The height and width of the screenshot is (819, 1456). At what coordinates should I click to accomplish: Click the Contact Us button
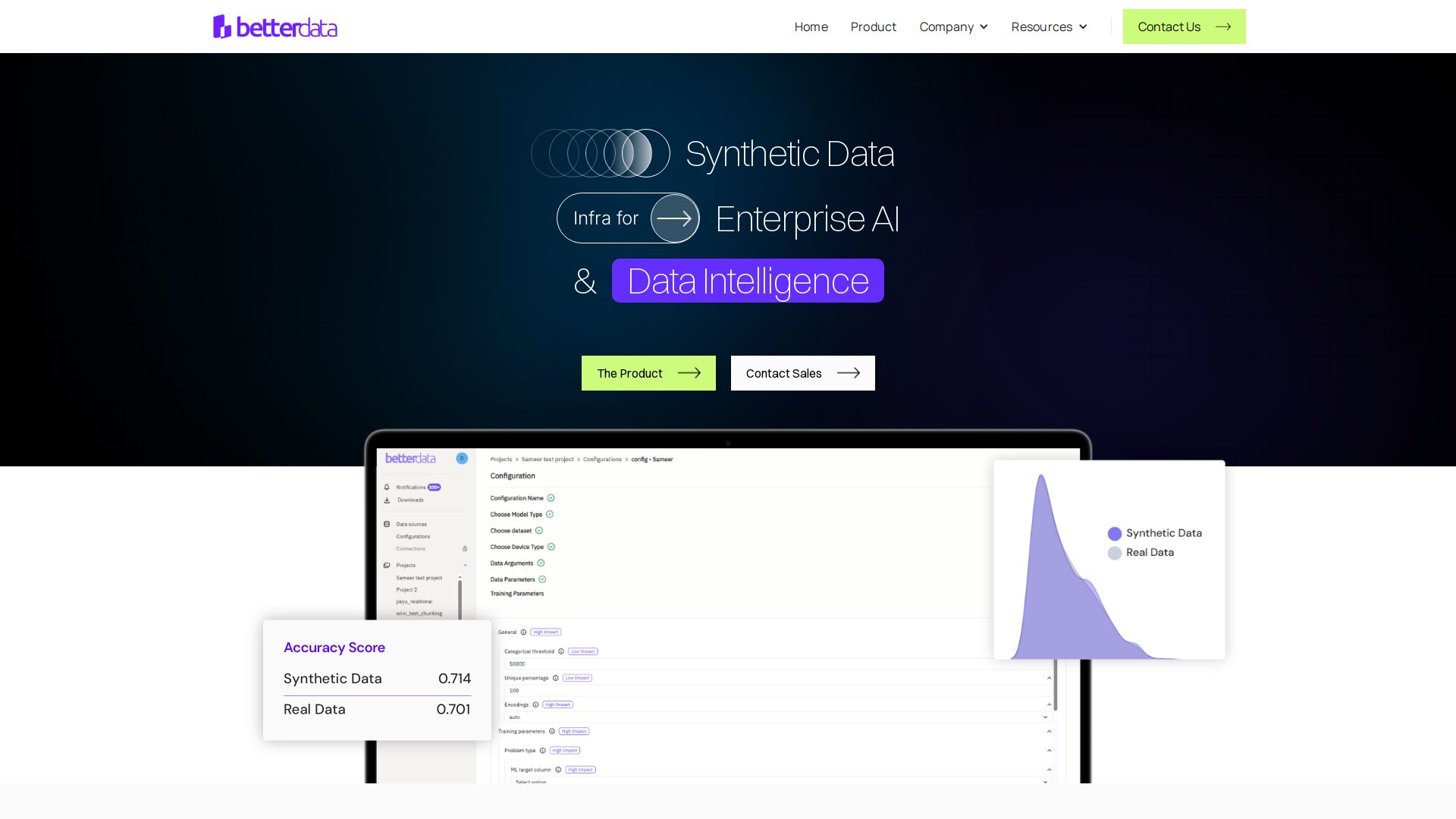(1184, 27)
